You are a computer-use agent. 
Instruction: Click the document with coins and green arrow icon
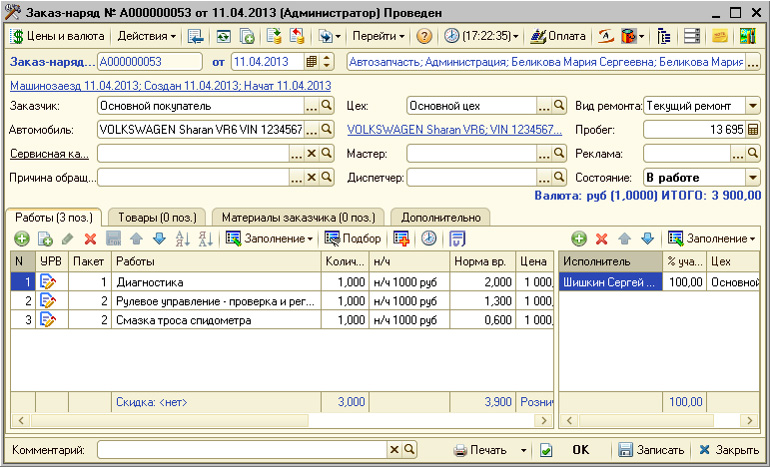[274, 36]
